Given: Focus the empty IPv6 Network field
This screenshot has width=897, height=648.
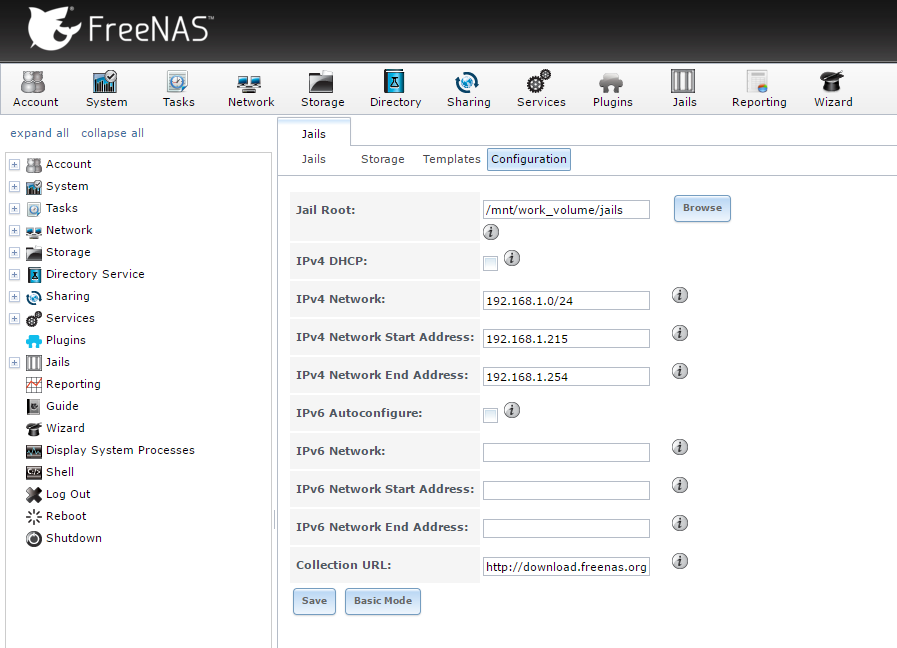Looking at the screenshot, I should pyautogui.click(x=566, y=452).
